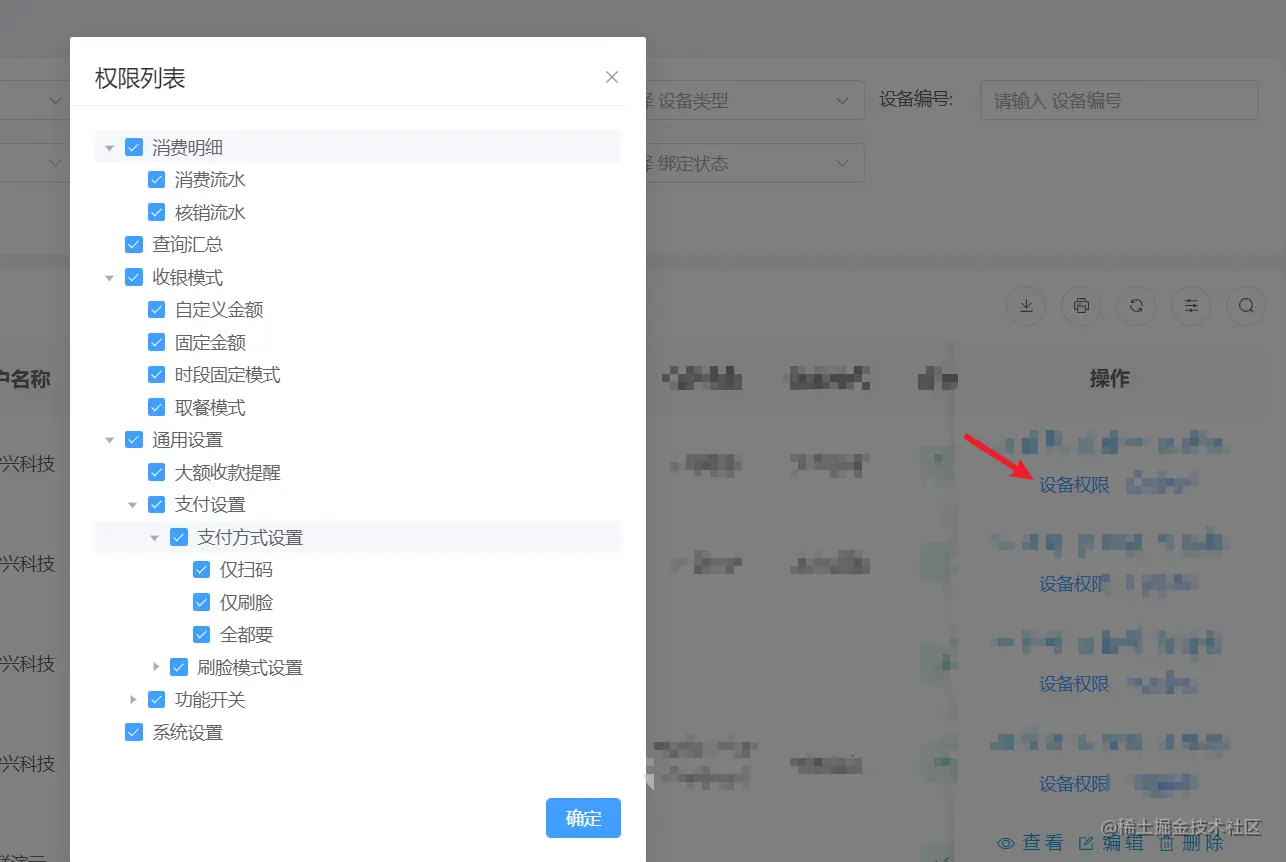Click the download icon in the table toolbar

pyautogui.click(x=1026, y=306)
